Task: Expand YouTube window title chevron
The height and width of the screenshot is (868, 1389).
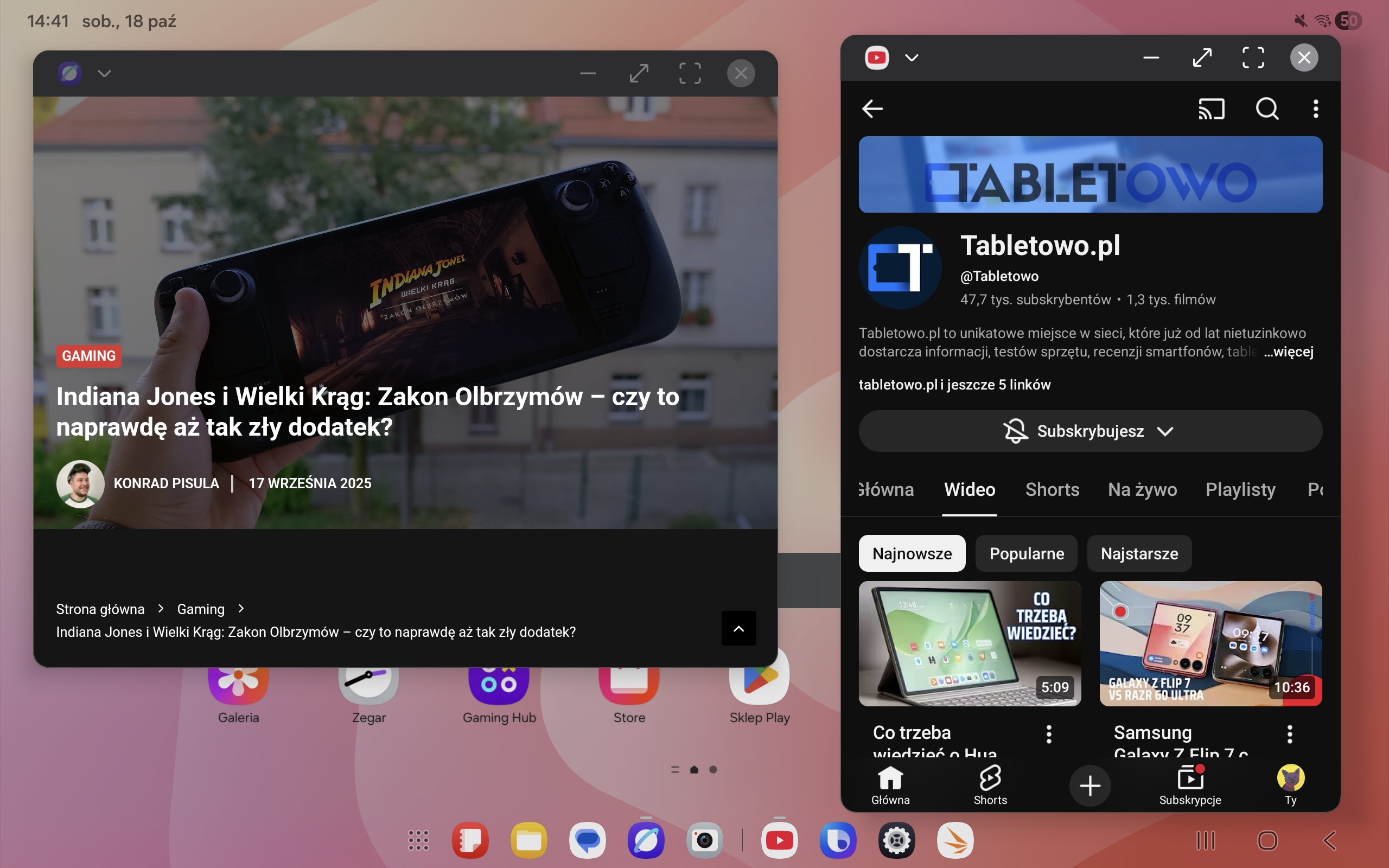Action: pos(912,58)
